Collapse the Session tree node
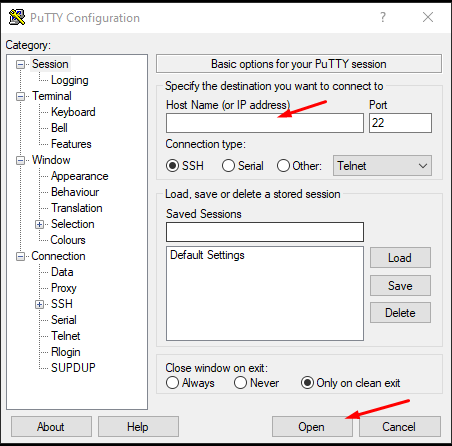The image size is (452, 446). click(21, 64)
